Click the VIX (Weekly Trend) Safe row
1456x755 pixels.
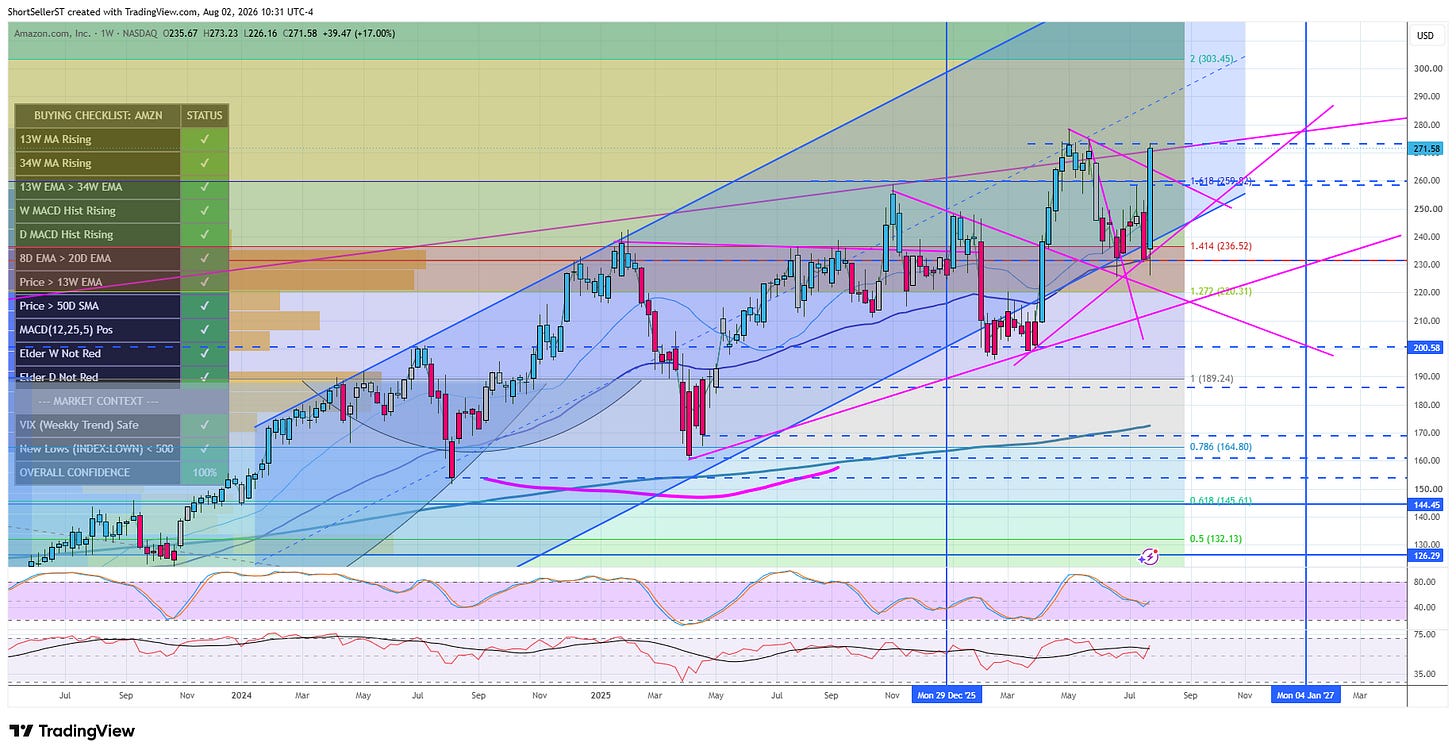121,425
